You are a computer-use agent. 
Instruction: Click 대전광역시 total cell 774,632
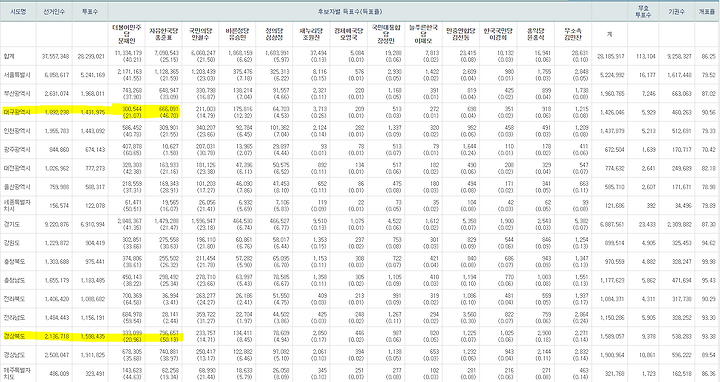[x=614, y=169]
